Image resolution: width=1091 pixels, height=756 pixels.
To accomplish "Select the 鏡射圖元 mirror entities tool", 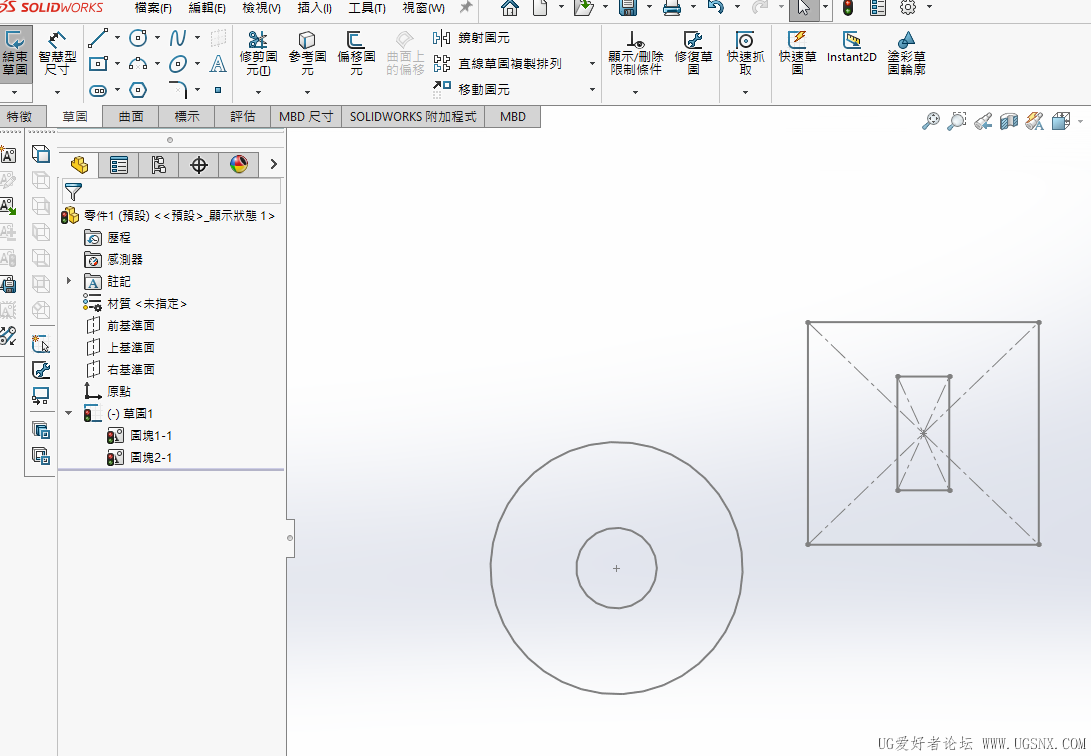I will click(x=474, y=38).
